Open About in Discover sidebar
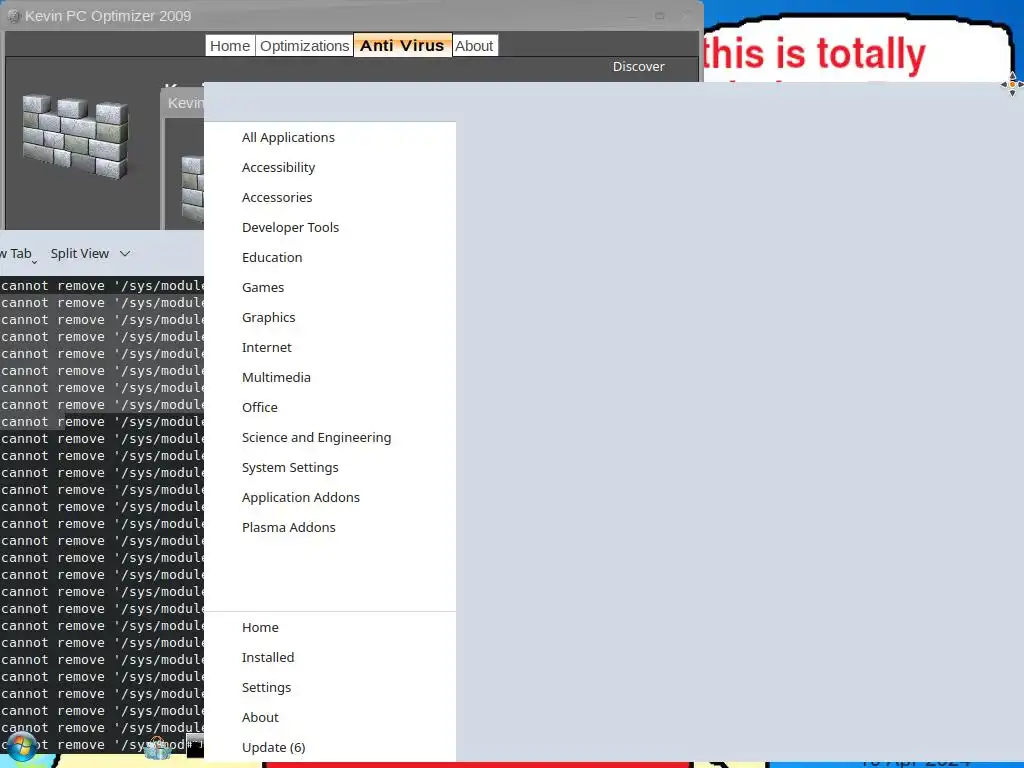 330,718
